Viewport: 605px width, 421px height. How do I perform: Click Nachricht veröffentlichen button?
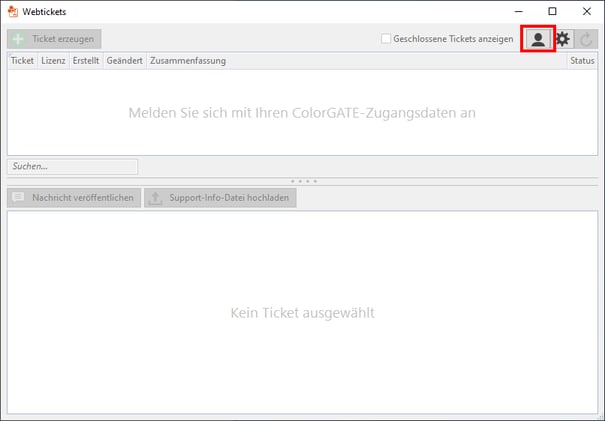pos(74,198)
